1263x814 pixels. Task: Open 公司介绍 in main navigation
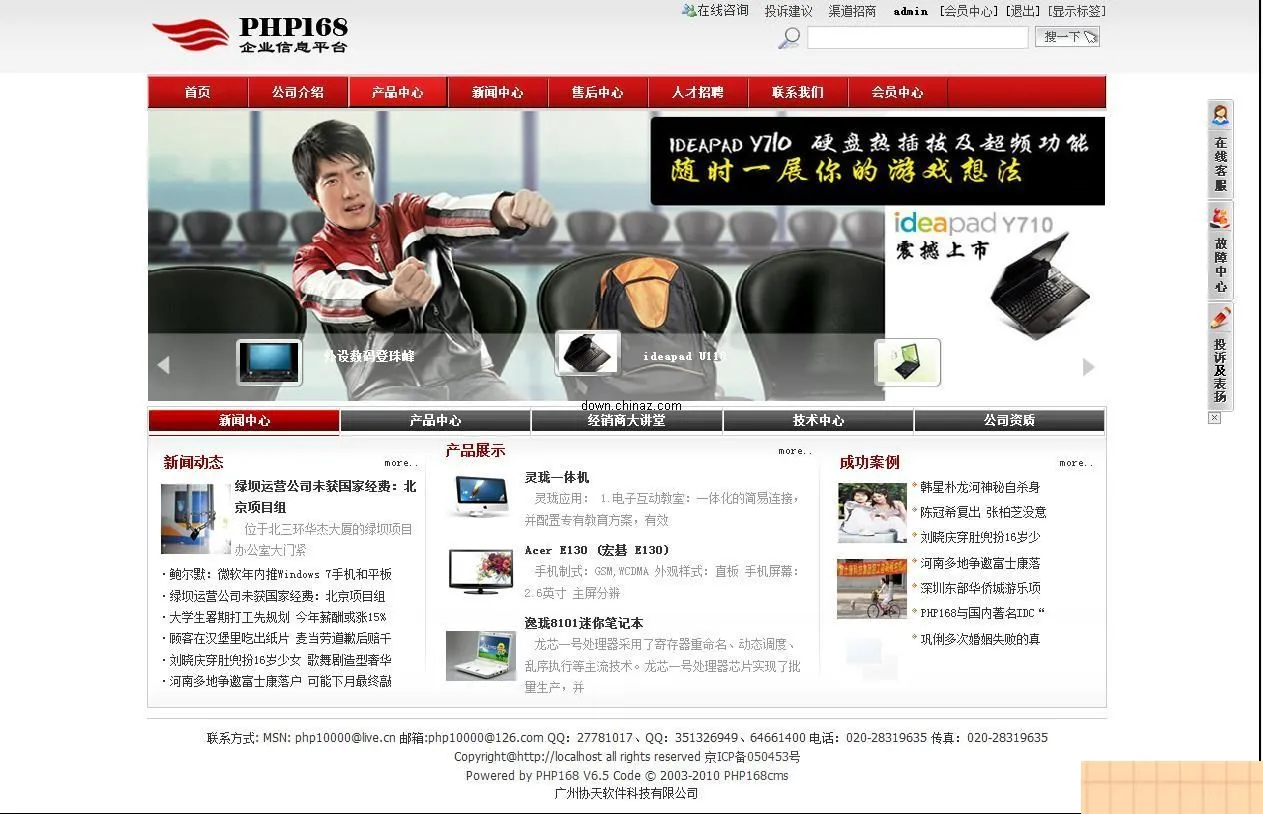tap(298, 92)
